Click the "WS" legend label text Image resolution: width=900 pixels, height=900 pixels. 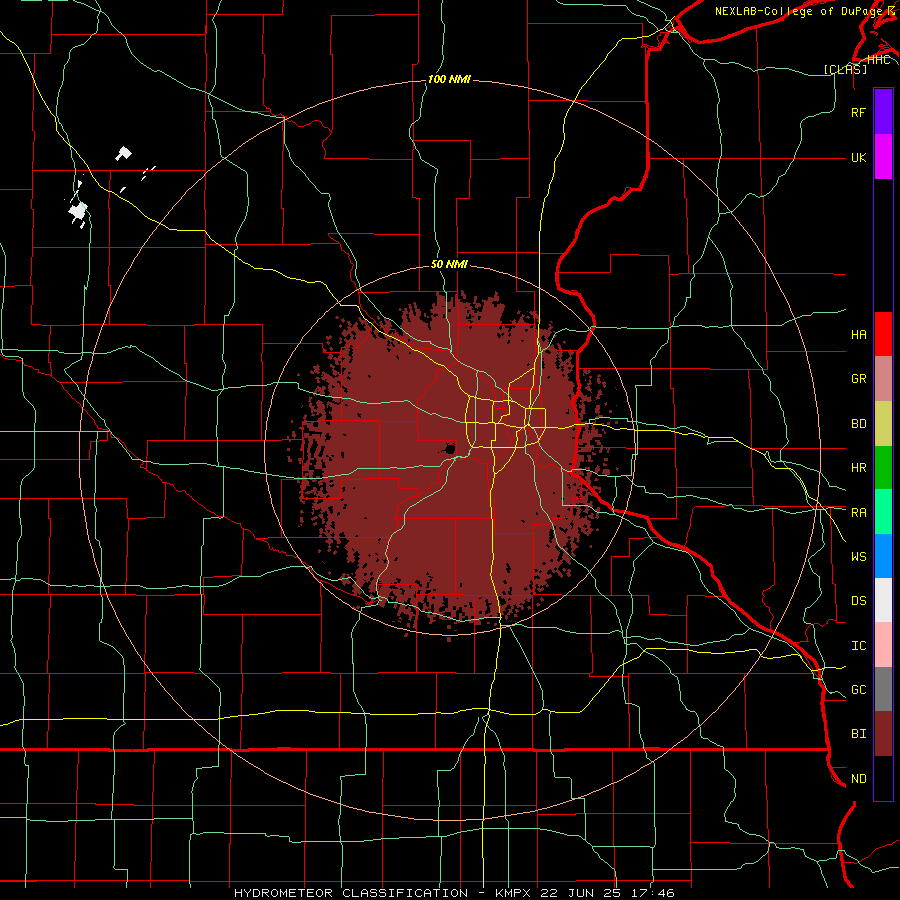[x=858, y=556]
